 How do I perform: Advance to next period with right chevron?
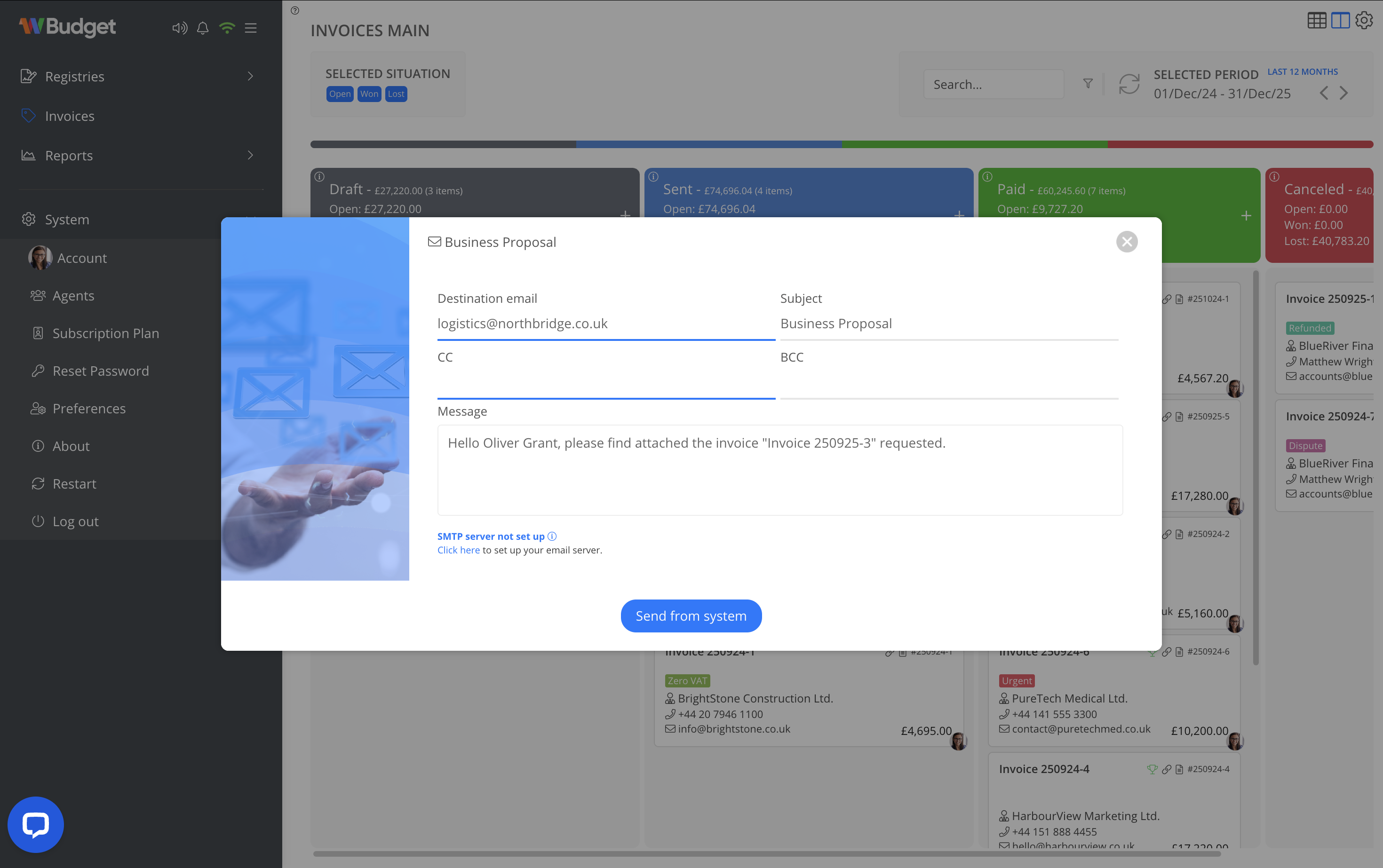(x=1344, y=93)
